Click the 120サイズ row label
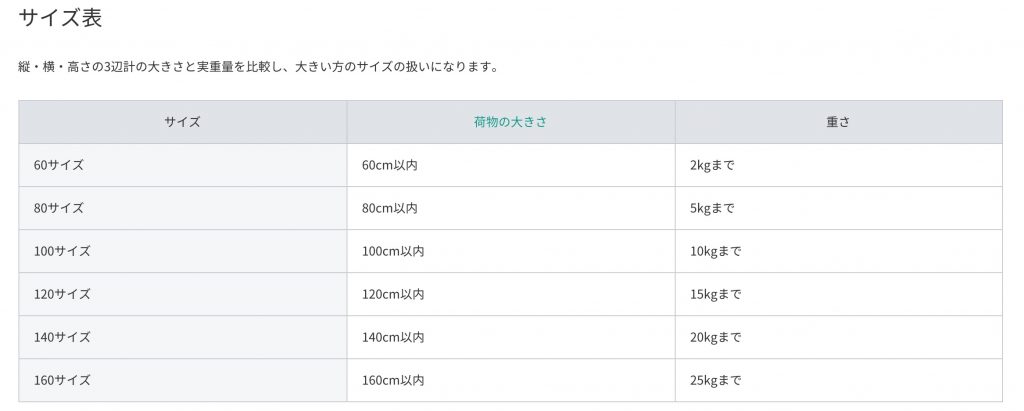The width and height of the screenshot is (1024, 411). pos(62,295)
